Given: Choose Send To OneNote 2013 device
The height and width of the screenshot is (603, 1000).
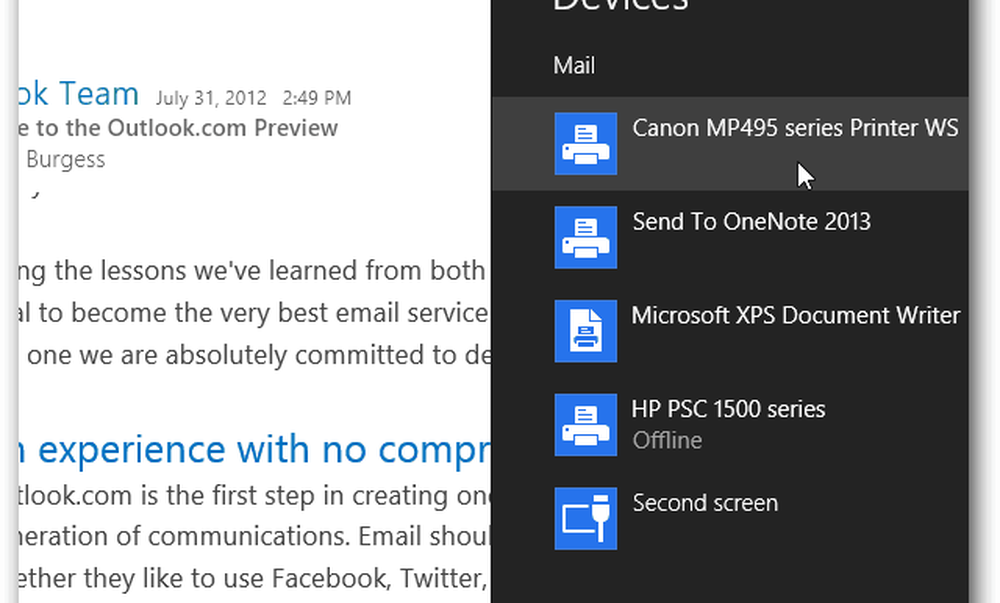Looking at the screenshot, I should click(x=730, y=237).
